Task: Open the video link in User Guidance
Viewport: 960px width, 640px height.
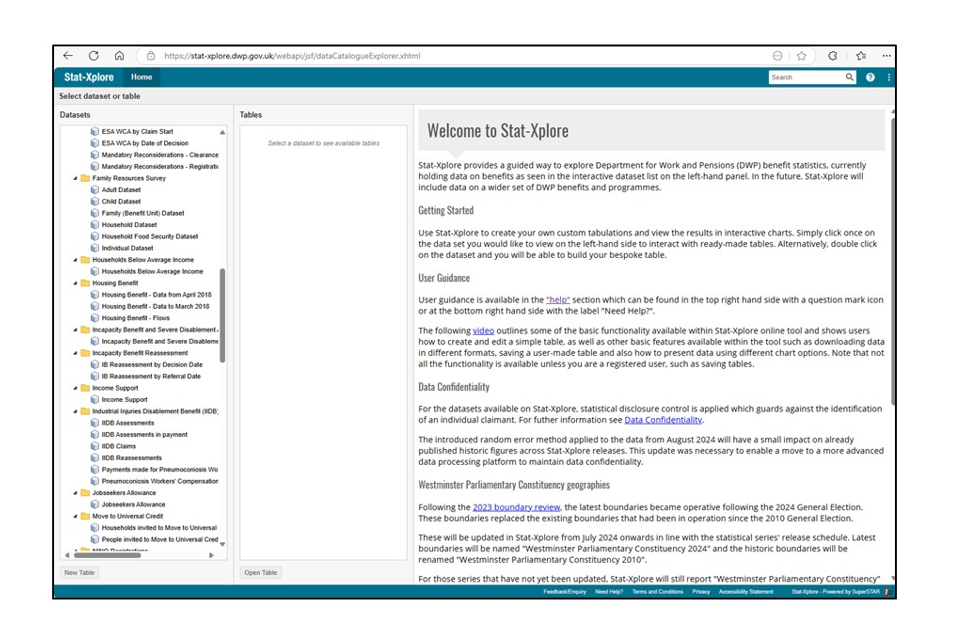Action: (x=483, y=331)
